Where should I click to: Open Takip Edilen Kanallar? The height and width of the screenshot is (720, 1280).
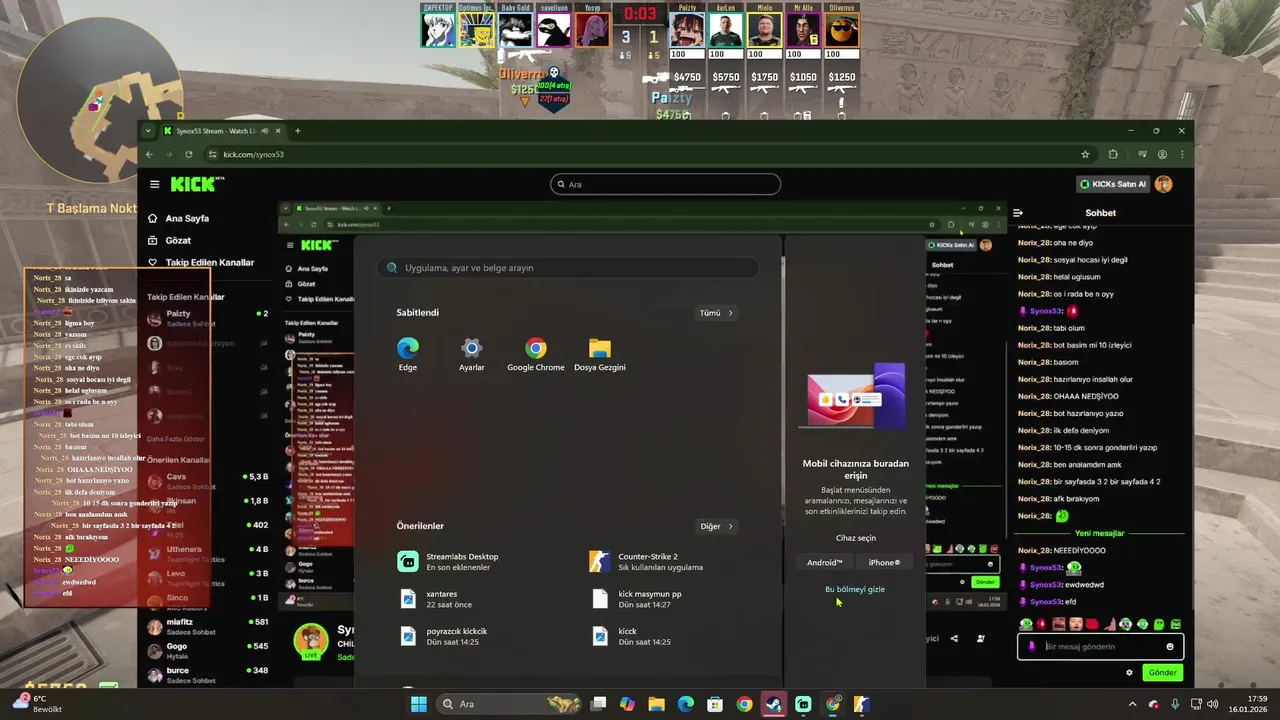click(200, 262)
